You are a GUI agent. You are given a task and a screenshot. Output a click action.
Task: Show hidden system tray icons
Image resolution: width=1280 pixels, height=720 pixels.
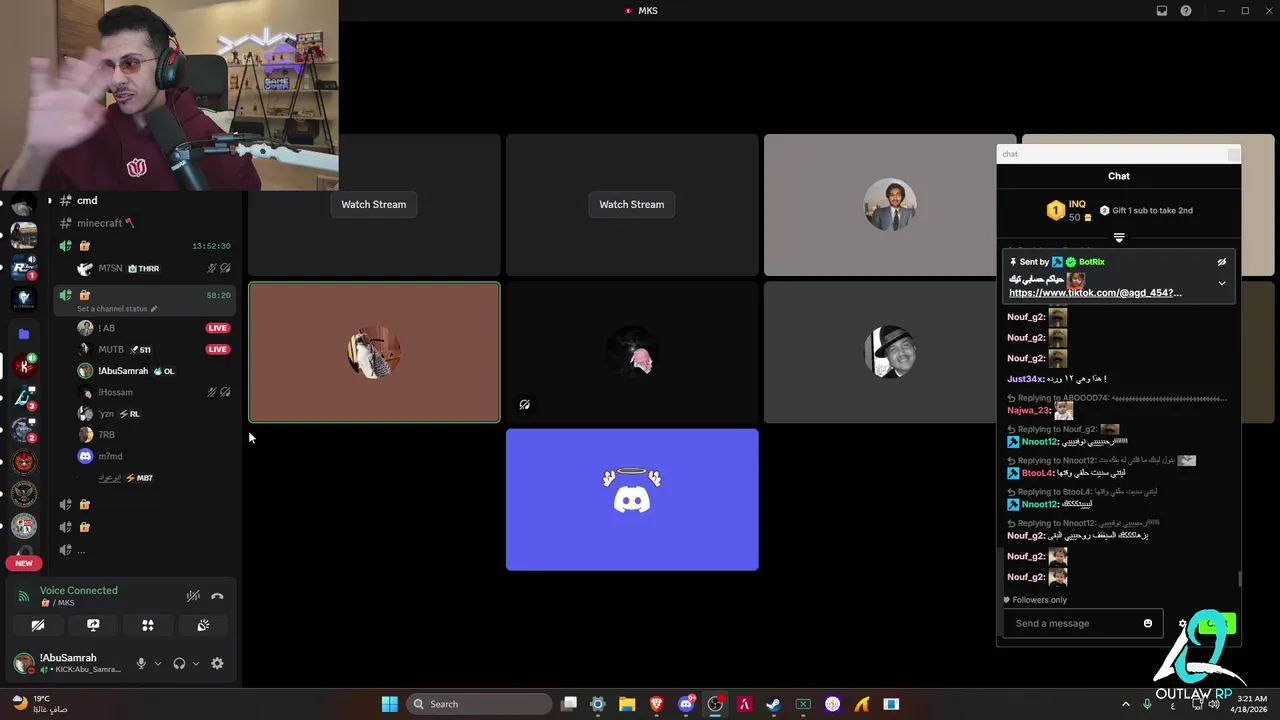point(1126,704)
